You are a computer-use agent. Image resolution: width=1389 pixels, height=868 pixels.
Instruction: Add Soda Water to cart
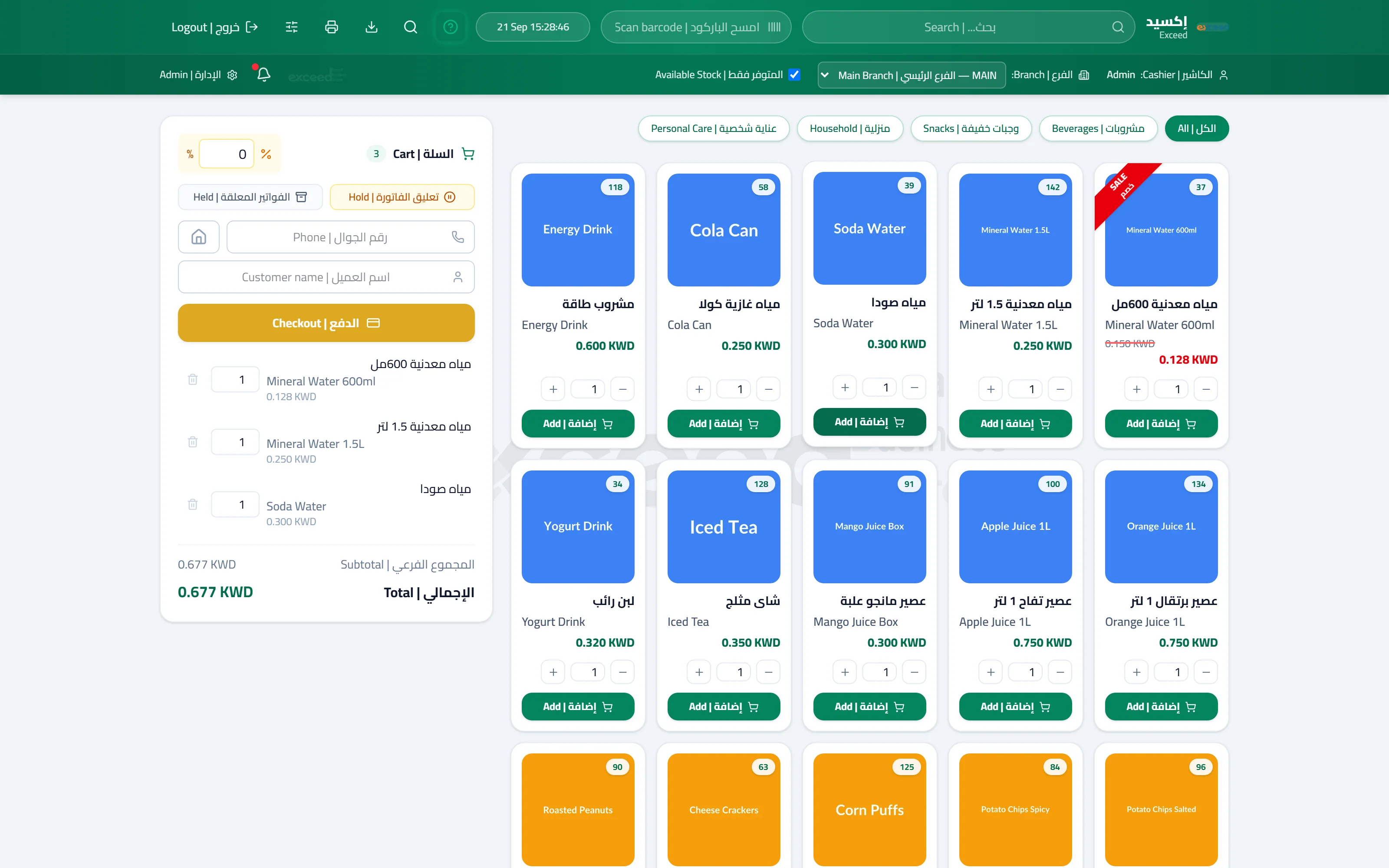(x=869, y=422)
